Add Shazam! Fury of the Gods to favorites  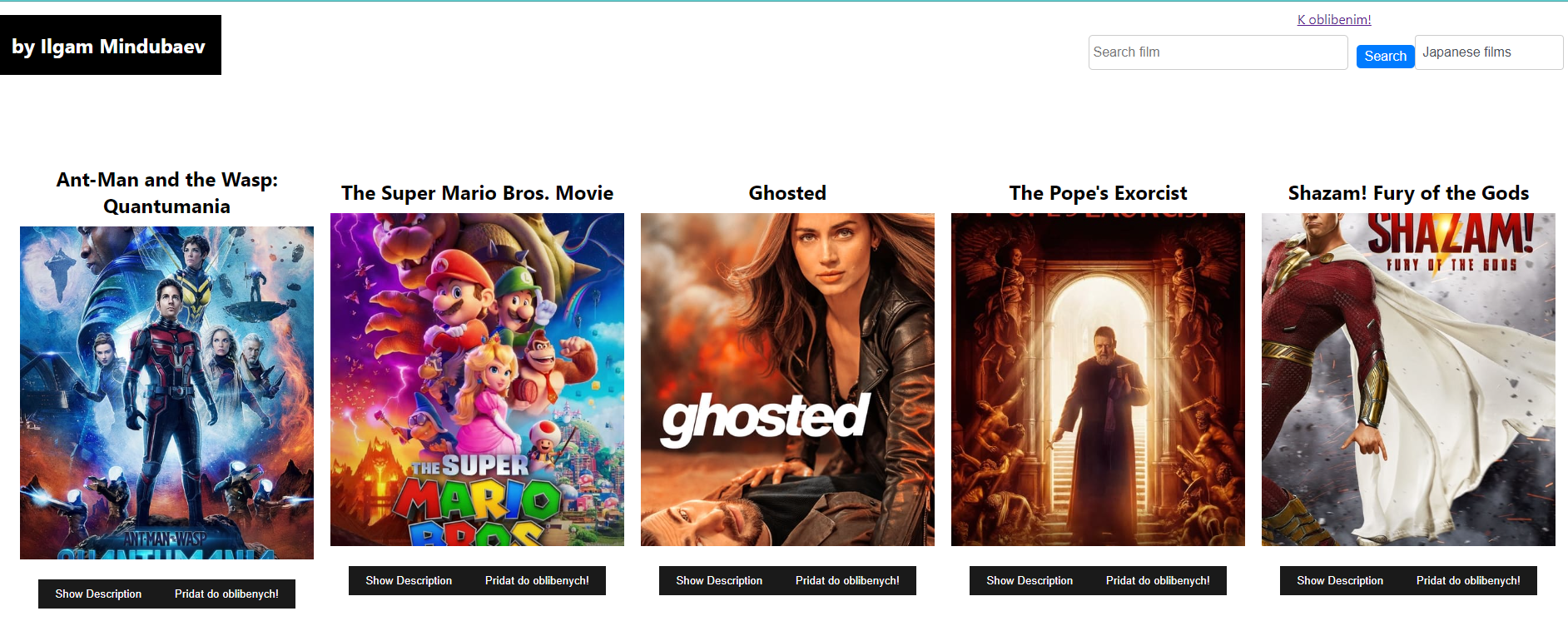tap(1468, 580)
